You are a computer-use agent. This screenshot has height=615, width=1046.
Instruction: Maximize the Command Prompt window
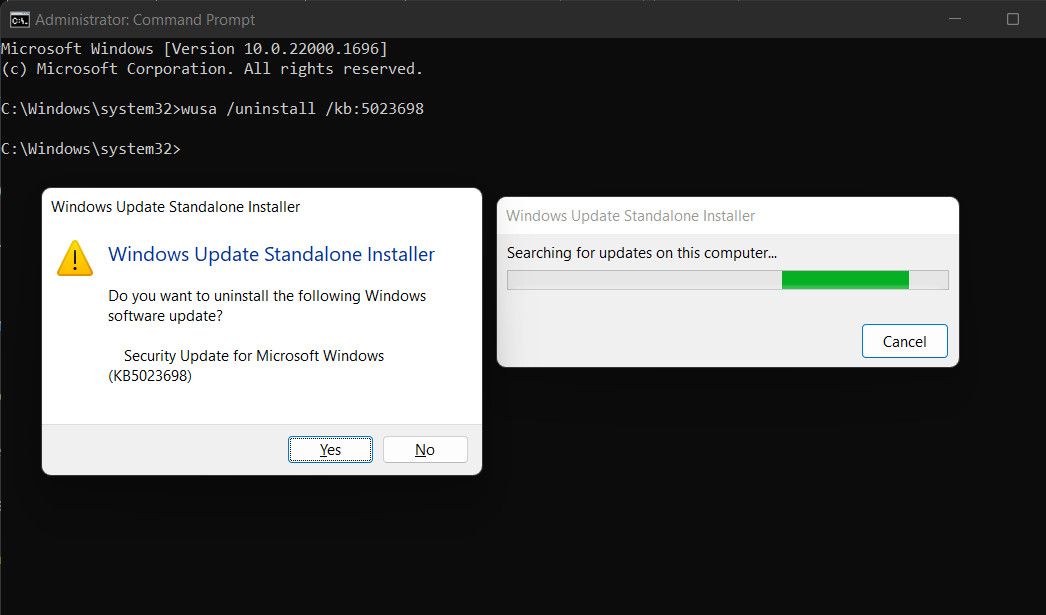click(x=1013, y=19)
